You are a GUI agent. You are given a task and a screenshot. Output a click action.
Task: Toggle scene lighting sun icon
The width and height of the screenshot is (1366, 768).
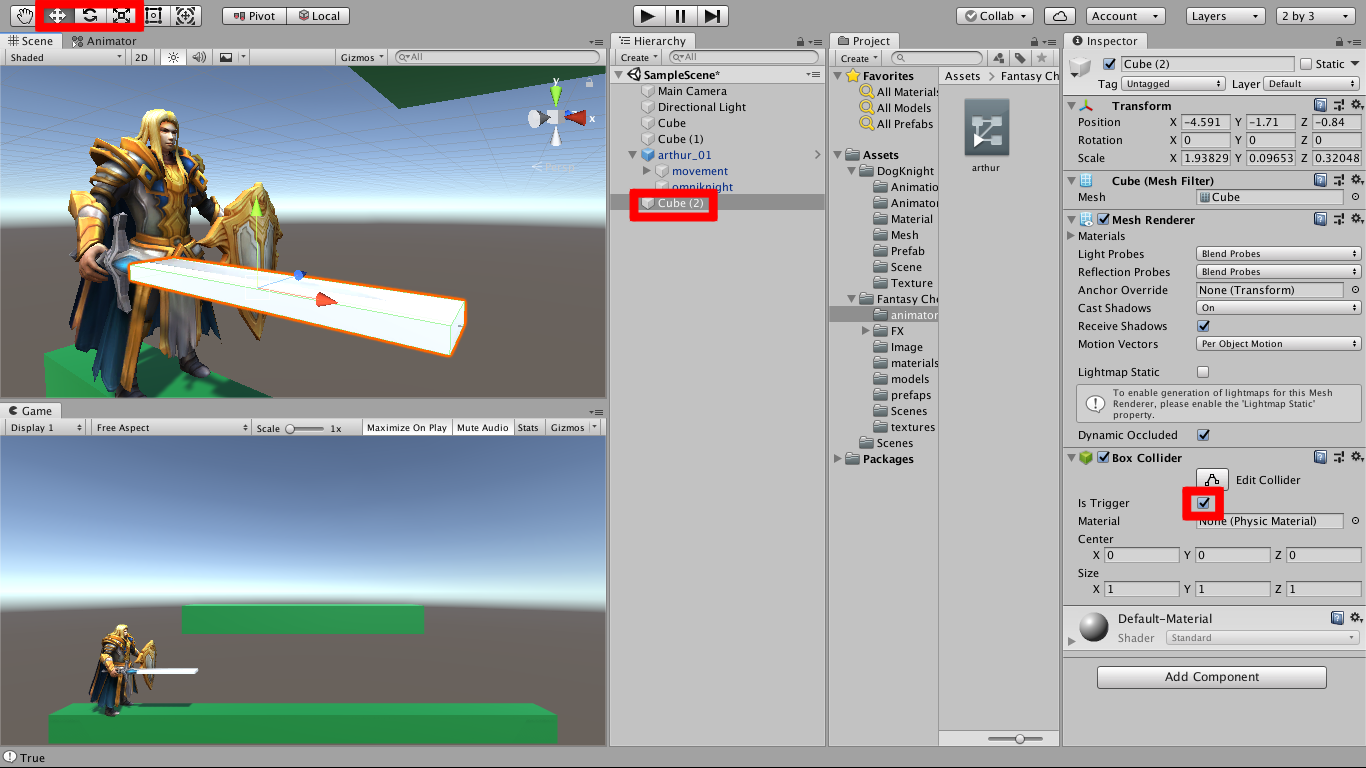[x=174, y=57]
